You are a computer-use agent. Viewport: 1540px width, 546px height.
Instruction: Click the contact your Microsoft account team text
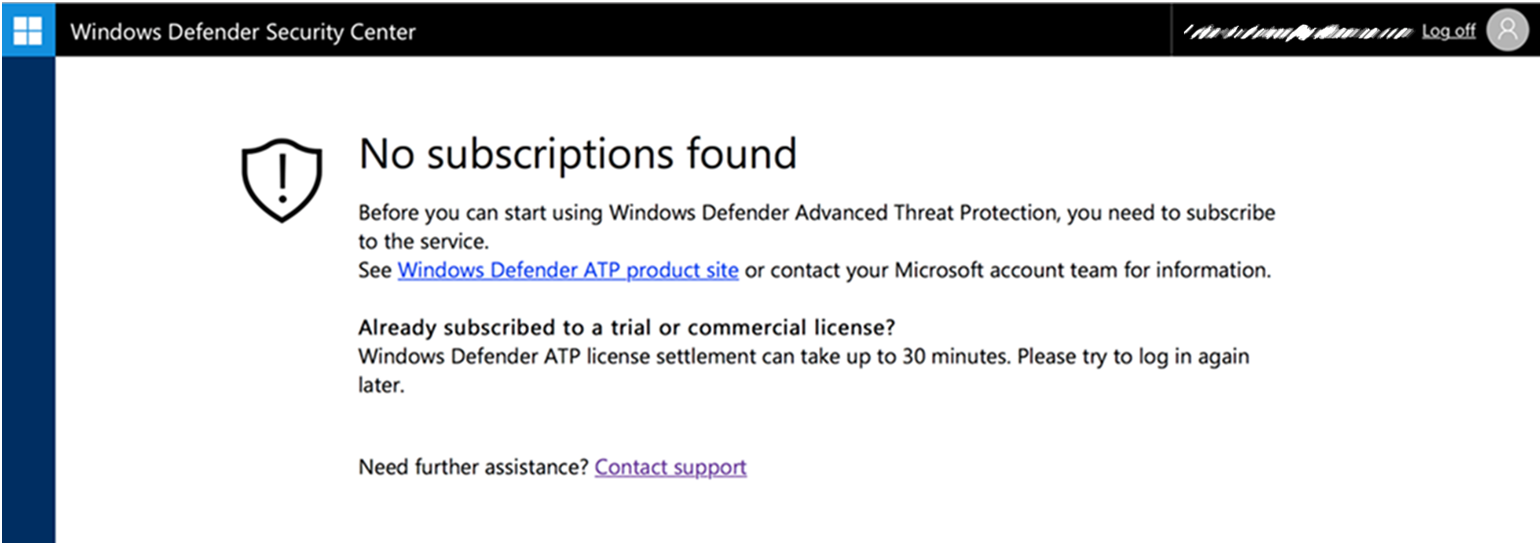click(x=920, y=270)
